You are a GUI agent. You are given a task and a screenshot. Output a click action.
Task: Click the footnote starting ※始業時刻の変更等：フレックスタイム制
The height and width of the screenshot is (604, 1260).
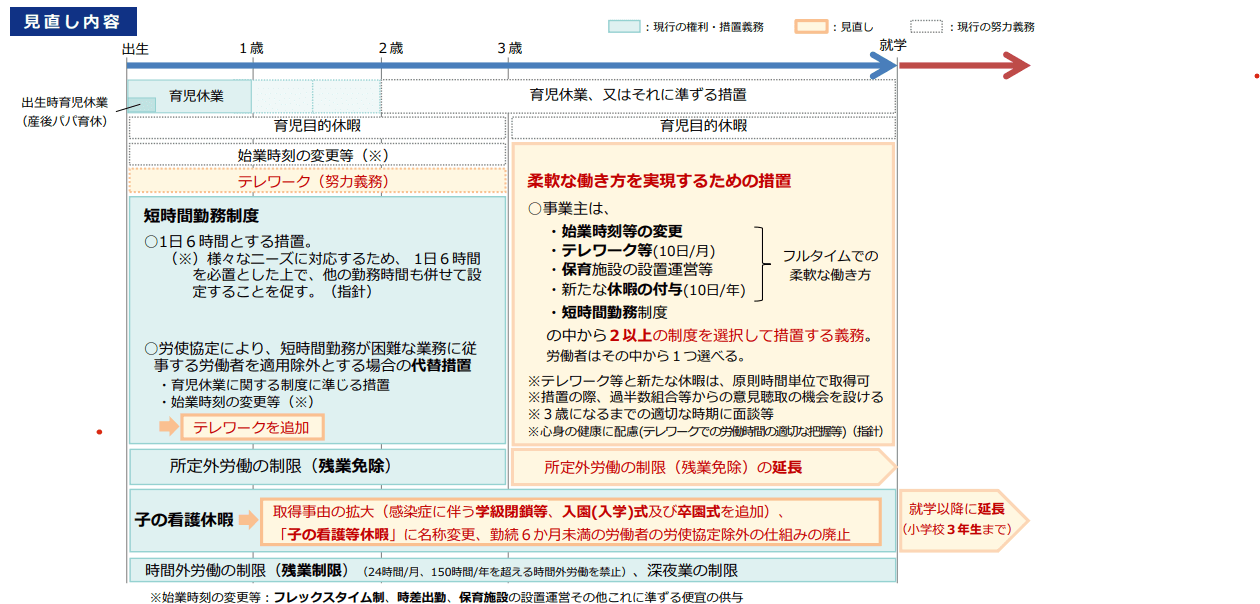click(446, 597)
